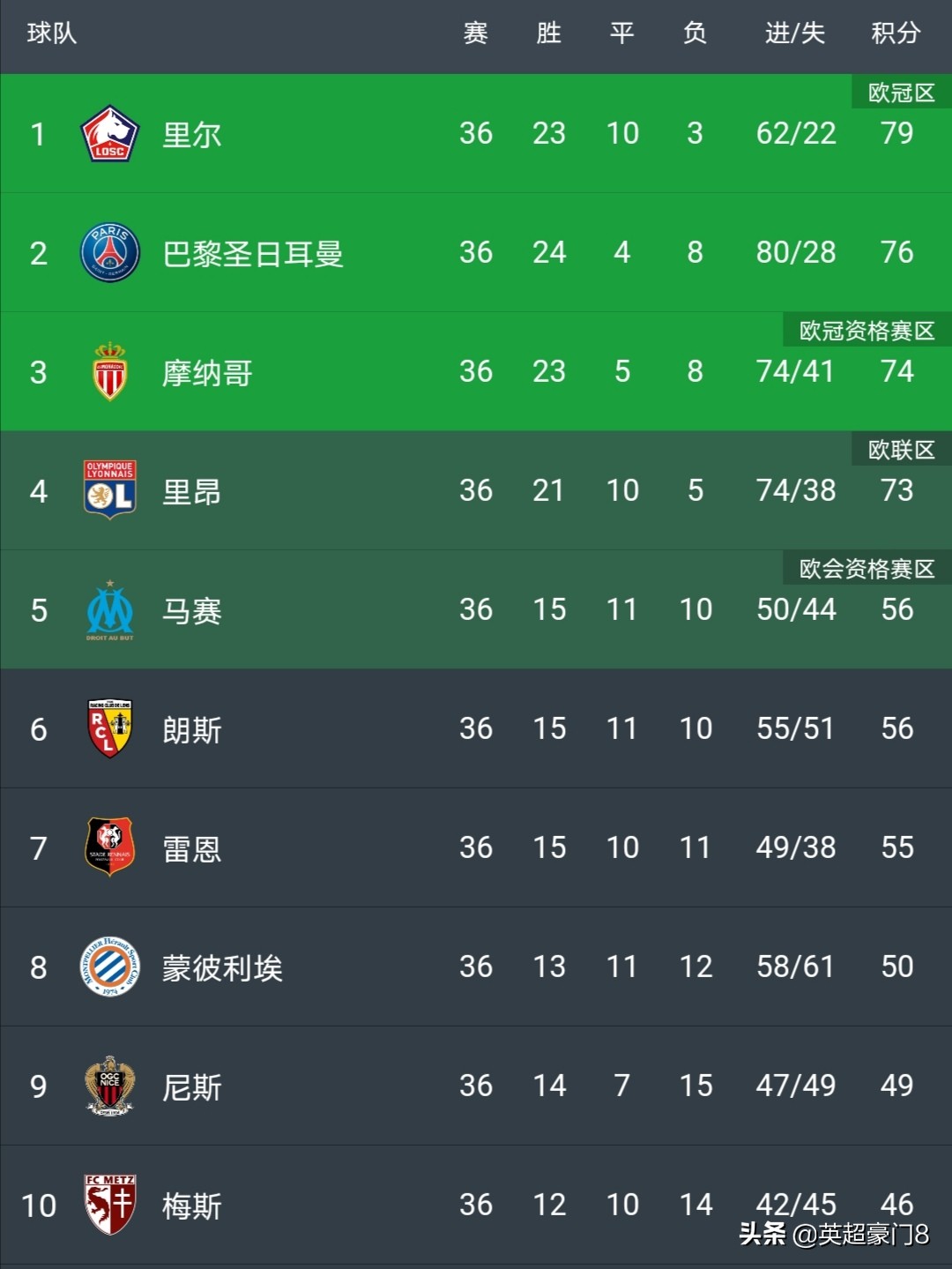Select the Stade Rennais logo
The image size is (952, 1269).
click(x=109, y=847)
